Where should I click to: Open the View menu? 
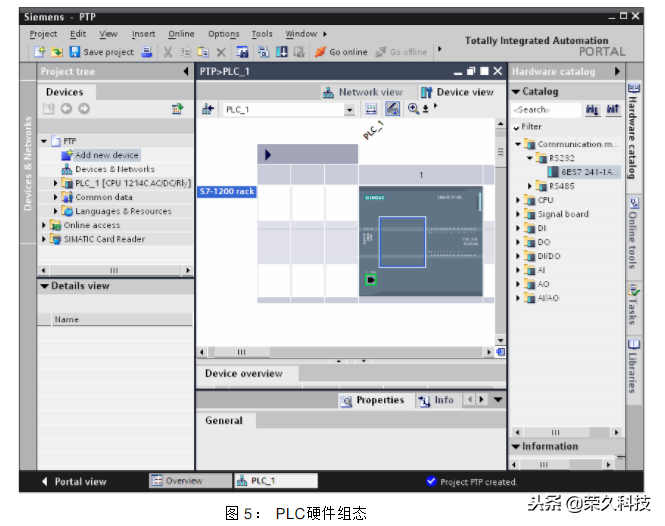(108, 34)
